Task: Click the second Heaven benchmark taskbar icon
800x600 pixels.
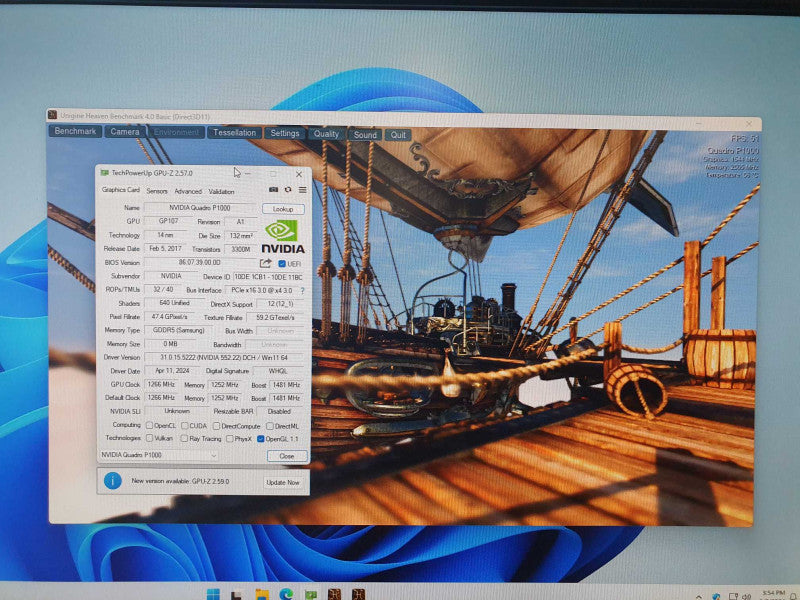Action: [358, 594]
